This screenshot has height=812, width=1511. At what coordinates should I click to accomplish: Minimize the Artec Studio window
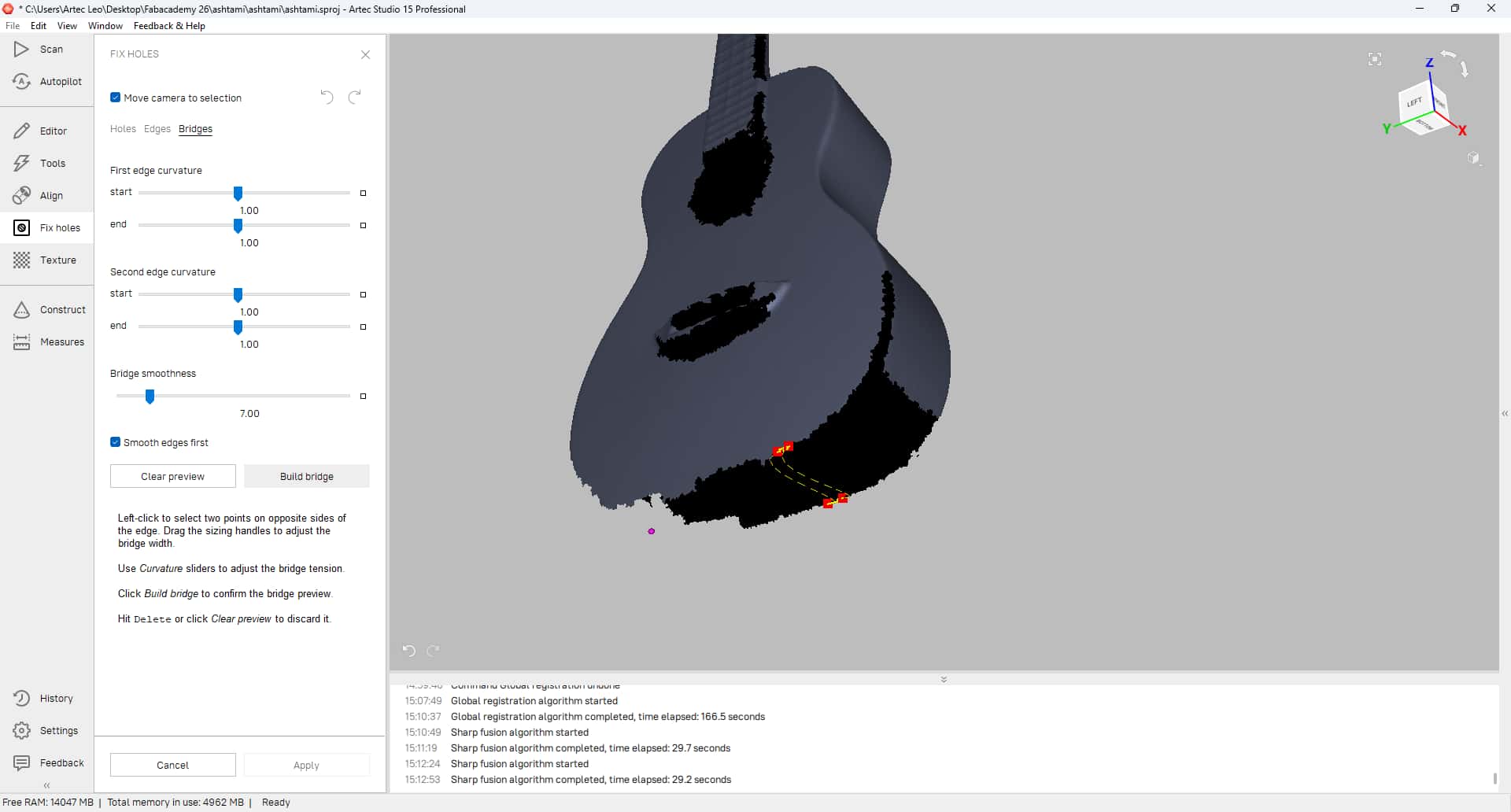1420,9
